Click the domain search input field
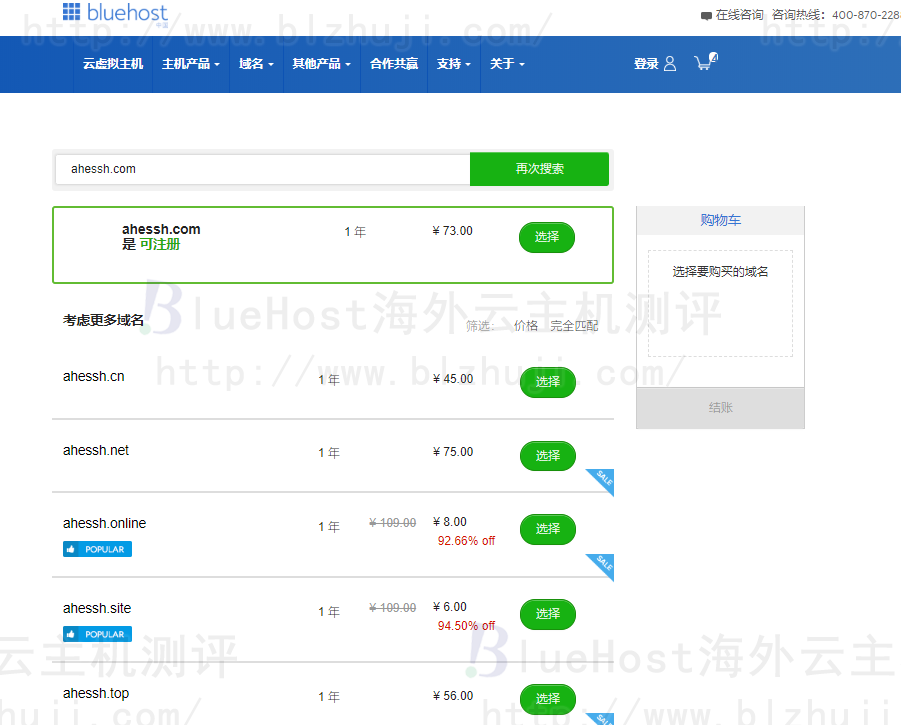The image size is (901, 725). (263, 169)
